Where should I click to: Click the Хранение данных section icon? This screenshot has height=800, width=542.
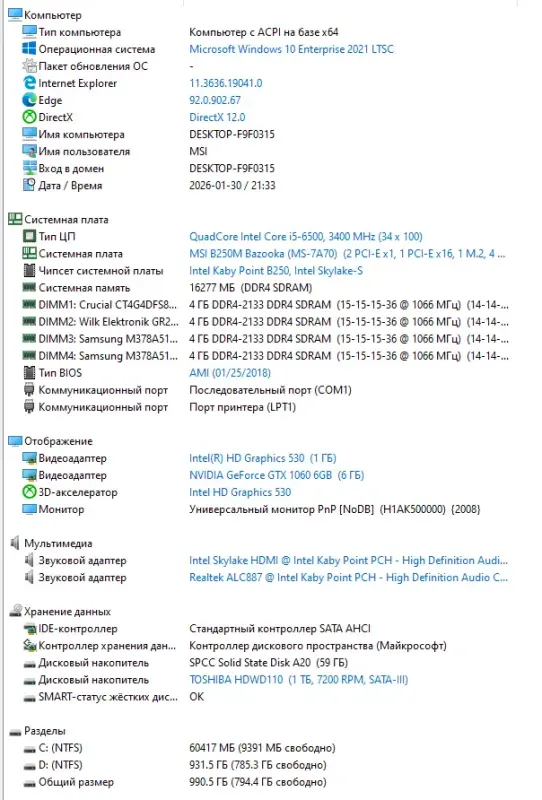[15, 611]
